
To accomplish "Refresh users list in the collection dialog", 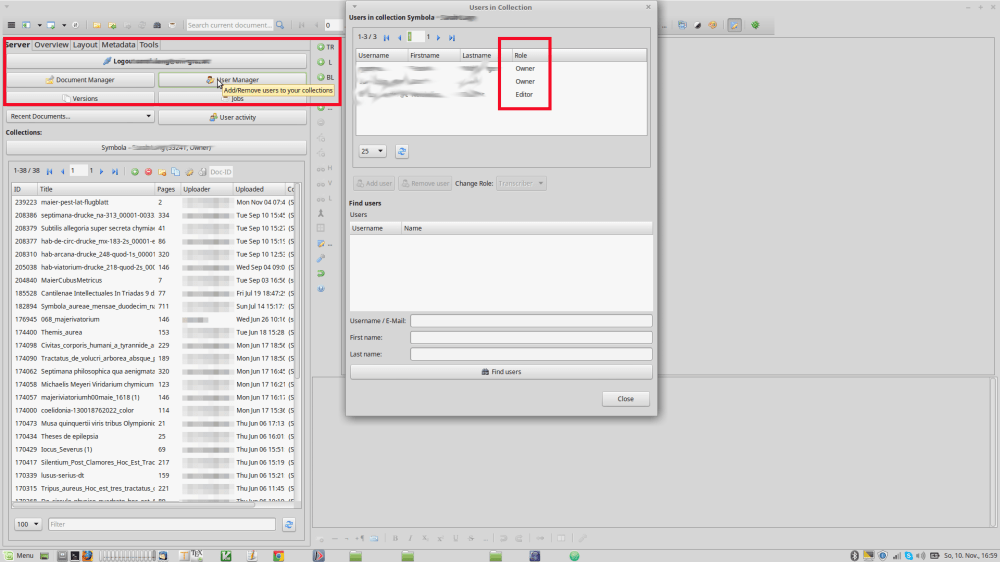I will coord(402,151).
